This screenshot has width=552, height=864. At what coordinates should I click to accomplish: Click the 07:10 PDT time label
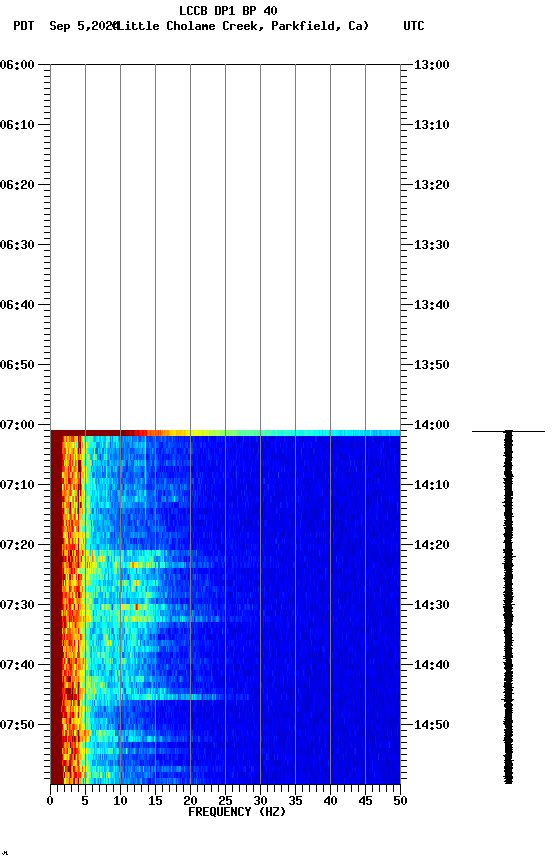tap(17, 485)
